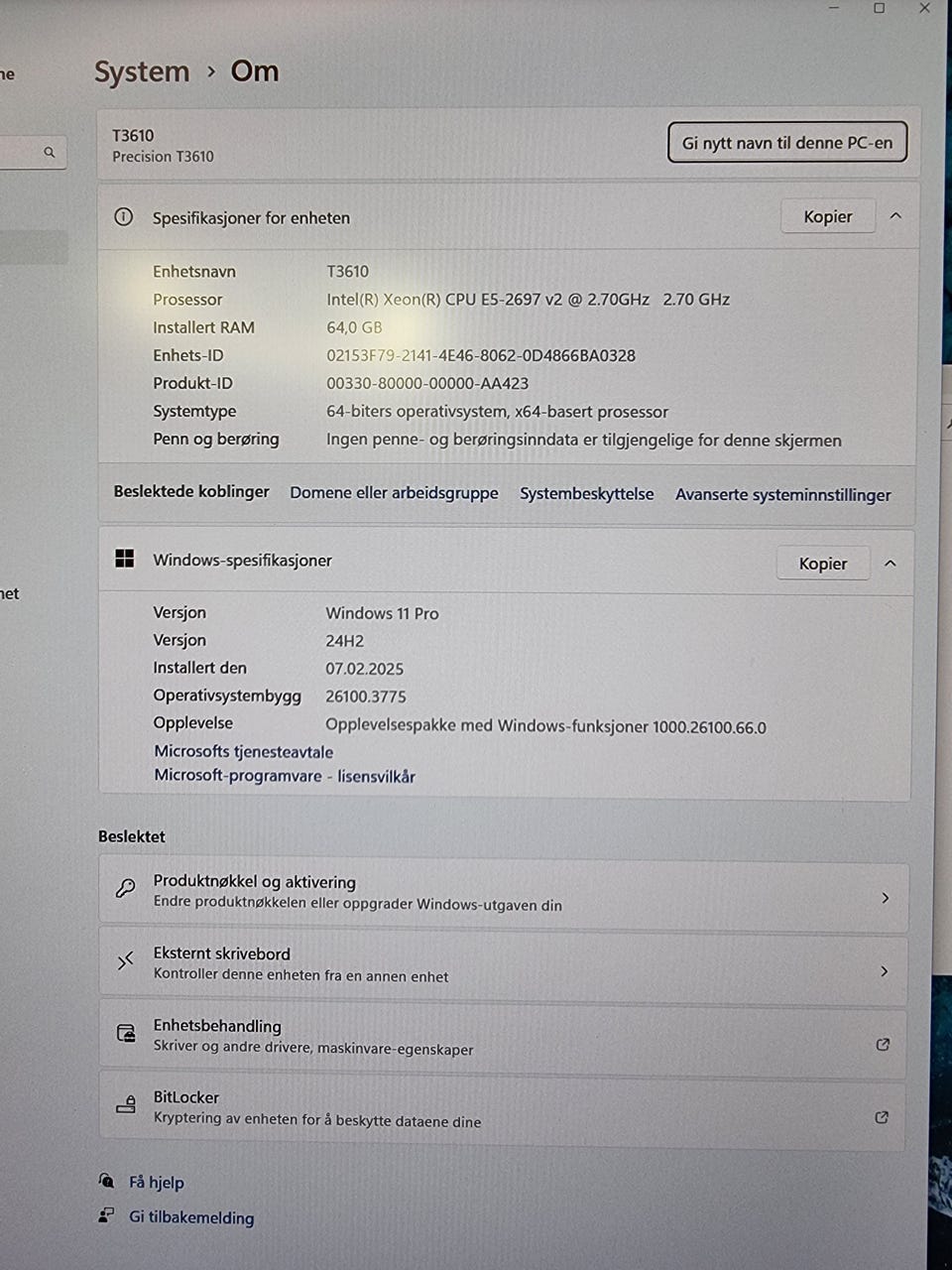Viewport: 952px width, 1270px height.
Task: Click the Produkt-ID value 00330-80000-00000-AA423
Action: point(427,383)
